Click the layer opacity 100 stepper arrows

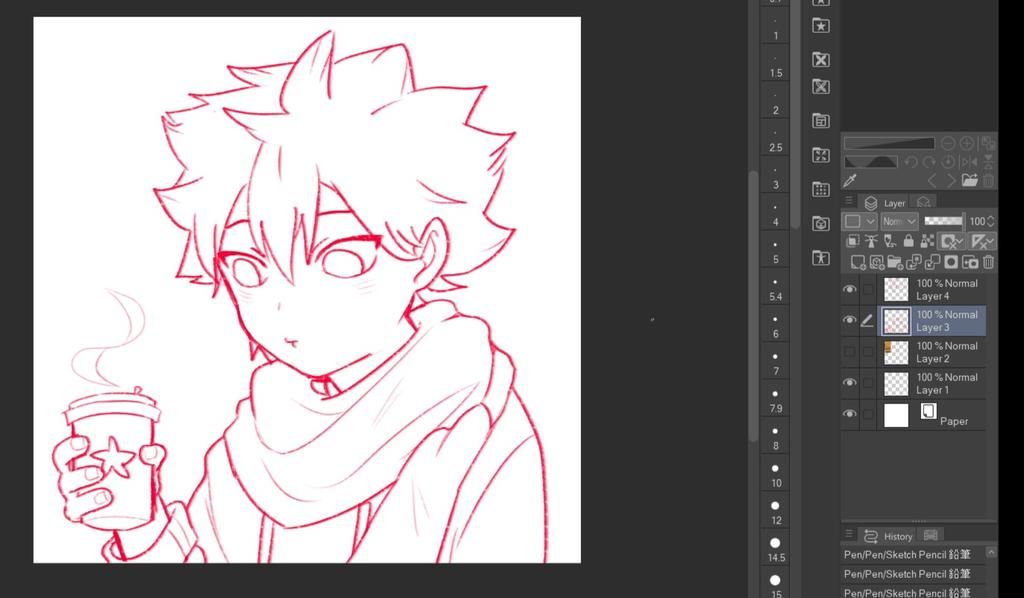click(991, 221)
